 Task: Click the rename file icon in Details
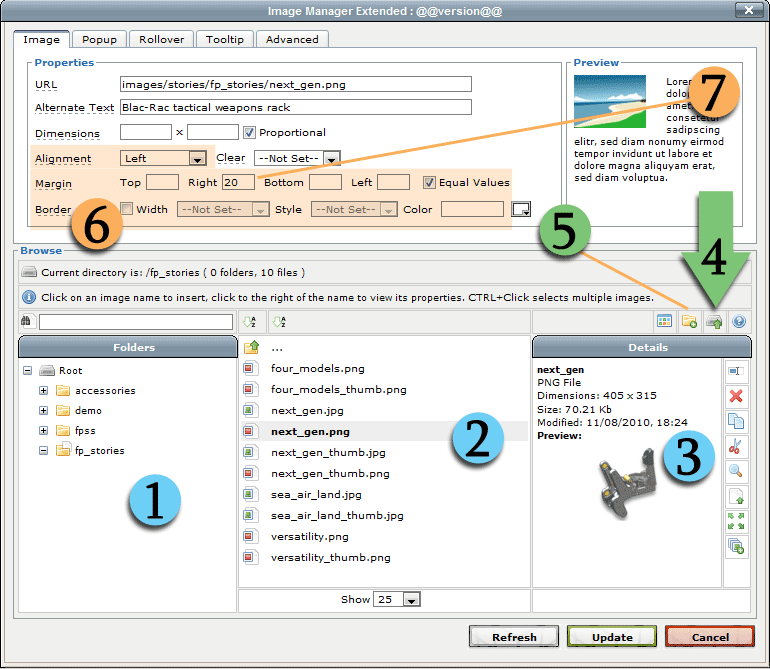tap(736, 371)
